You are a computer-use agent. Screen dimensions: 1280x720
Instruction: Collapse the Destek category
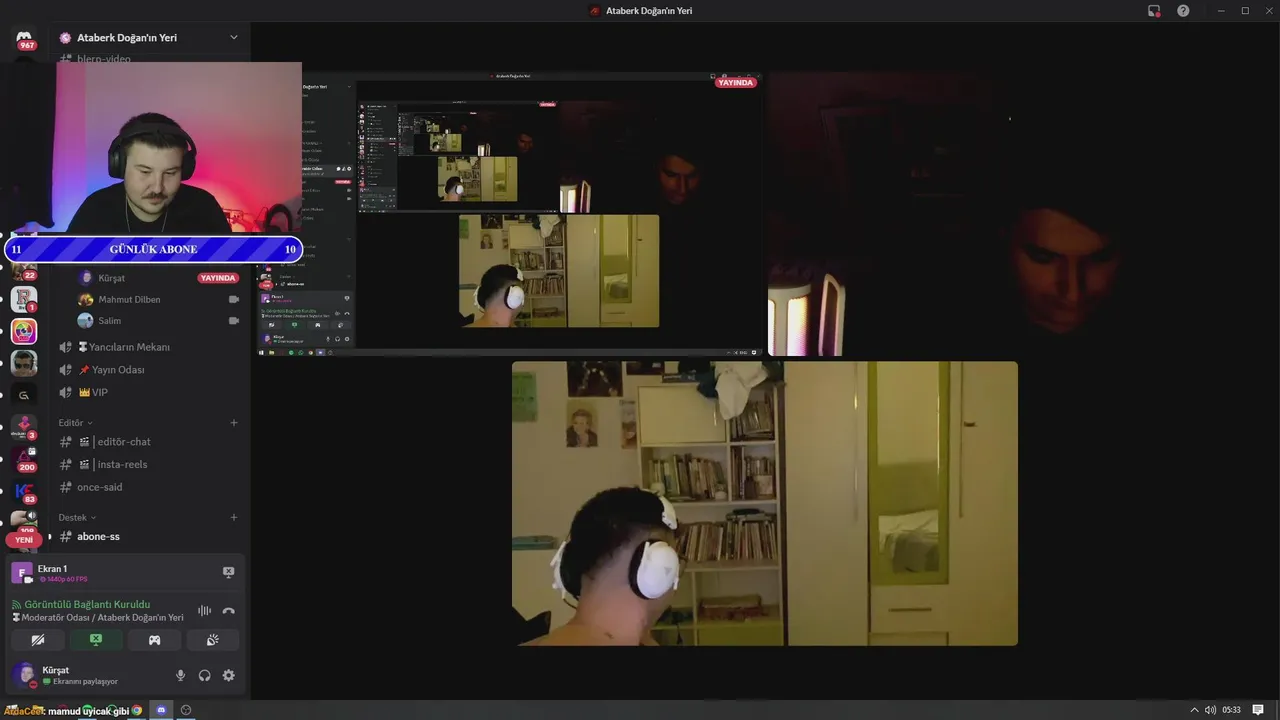click(x=77, y=518)
